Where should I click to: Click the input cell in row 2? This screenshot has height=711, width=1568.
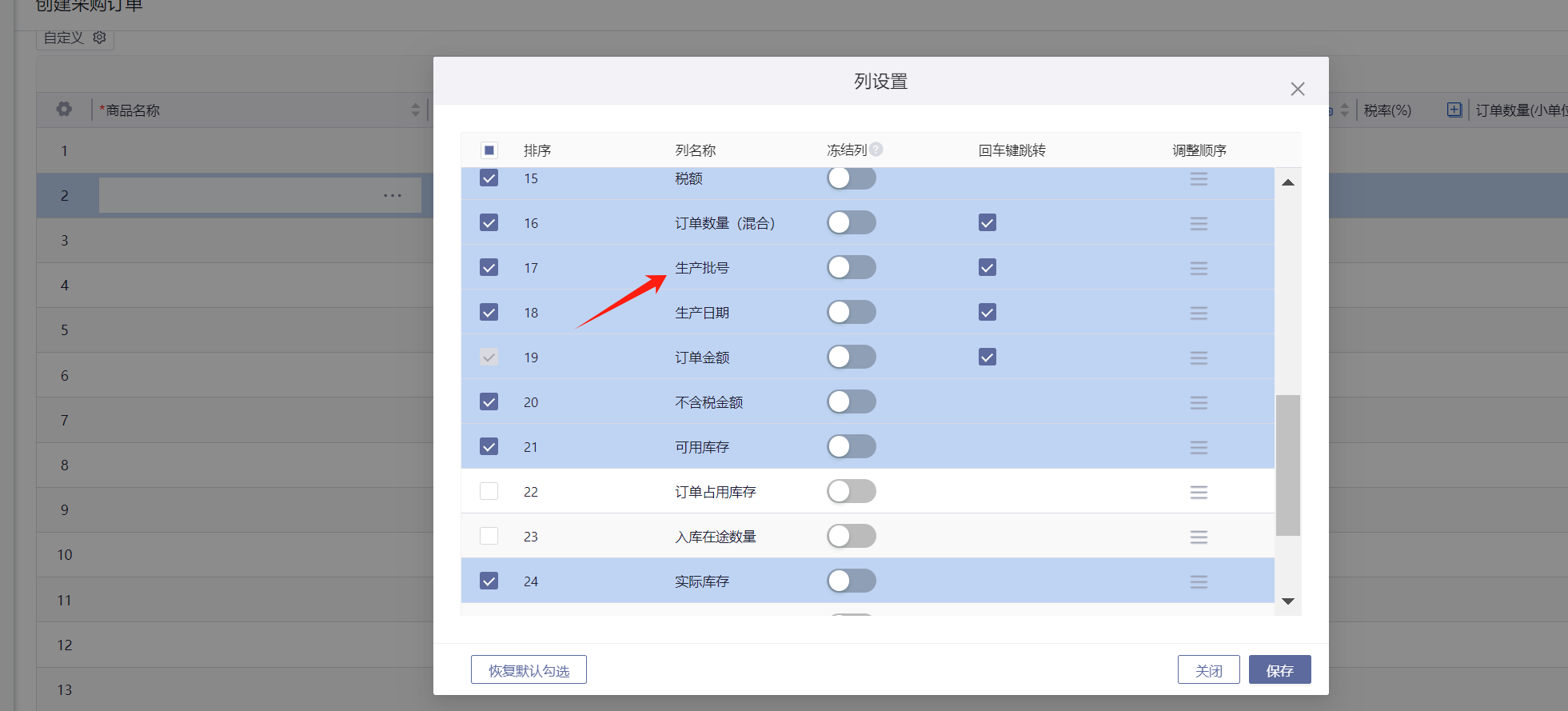pyautogui.click(x=260, y=195)
